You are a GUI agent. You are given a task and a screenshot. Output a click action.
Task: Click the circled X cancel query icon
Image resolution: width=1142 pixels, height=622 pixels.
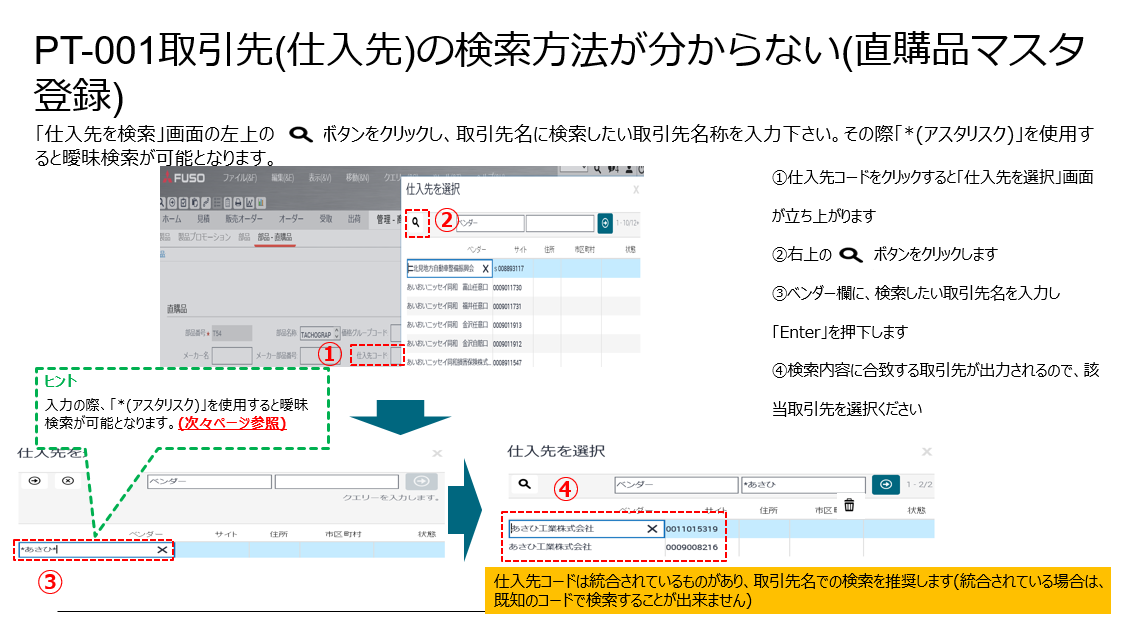[x=67, y=481]
